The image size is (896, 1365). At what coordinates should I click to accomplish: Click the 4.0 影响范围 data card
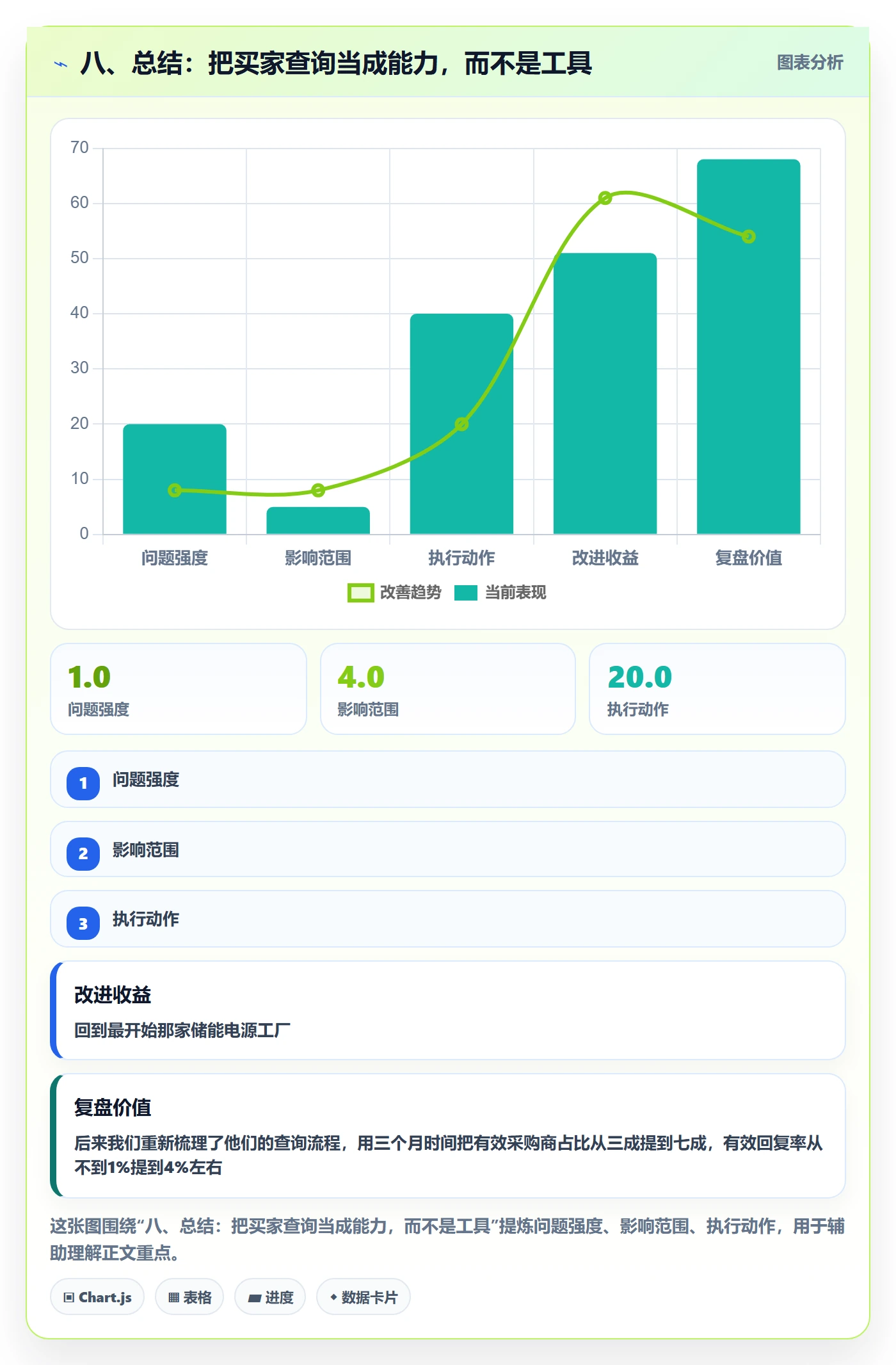(448, 689)
